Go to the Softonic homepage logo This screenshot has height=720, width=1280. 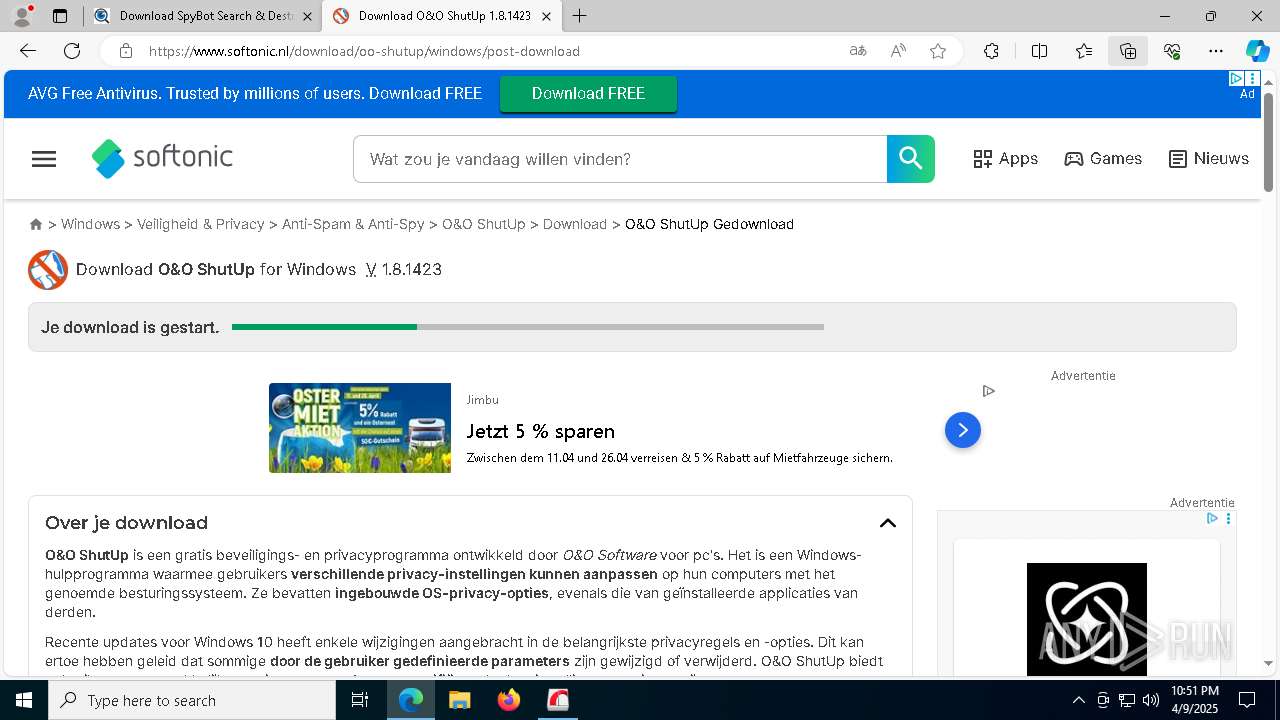[162, 158]
